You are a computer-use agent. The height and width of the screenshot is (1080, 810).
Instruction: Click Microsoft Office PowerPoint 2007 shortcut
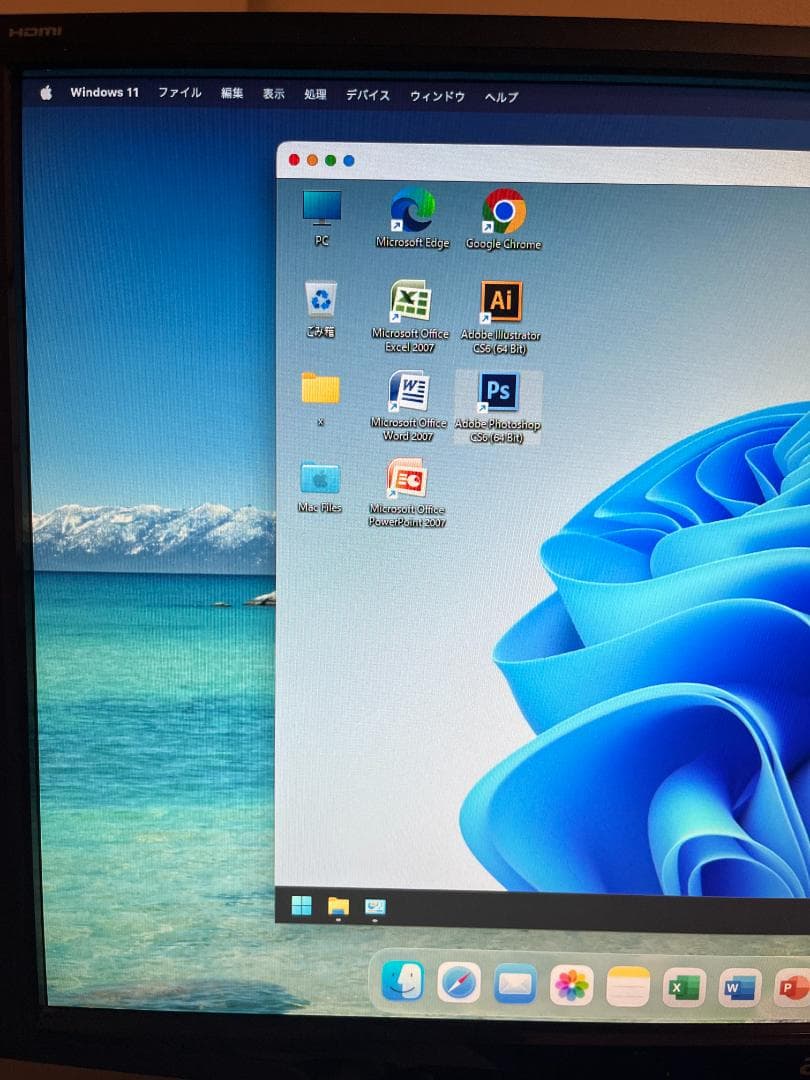pyautogui.click(x=407, y=479)
